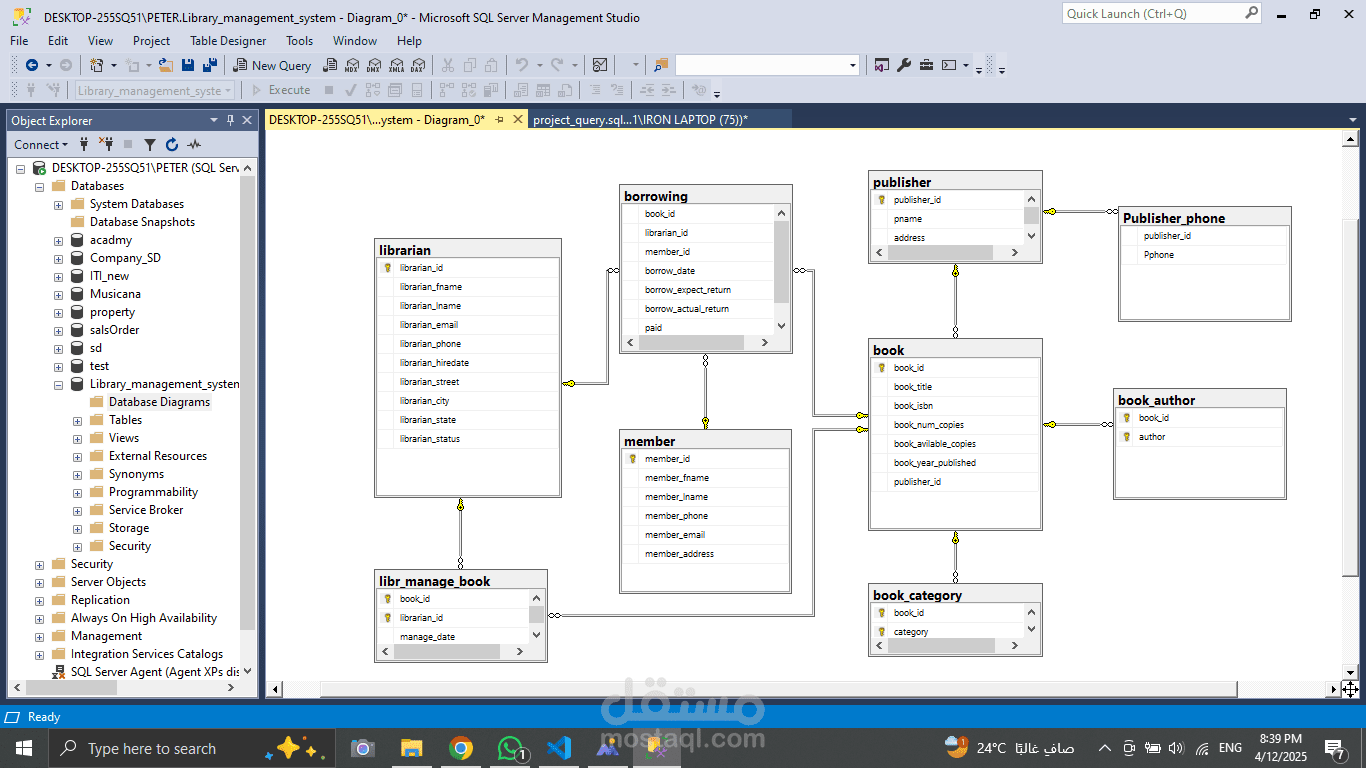This screenshot has width=1366, height=768.
Task: Click the wrench Properties icon
Action: [x=904, y=65]
